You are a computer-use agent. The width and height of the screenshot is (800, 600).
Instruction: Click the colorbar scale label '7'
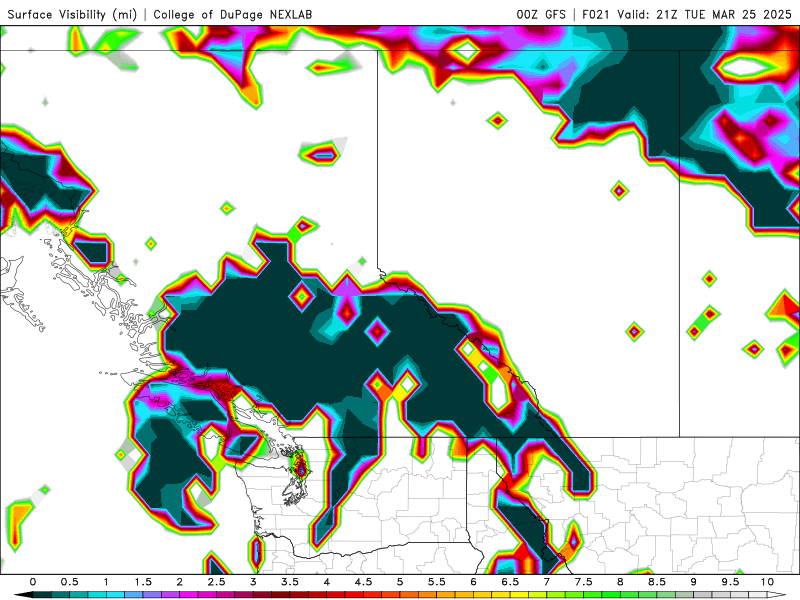click(546, 582)
